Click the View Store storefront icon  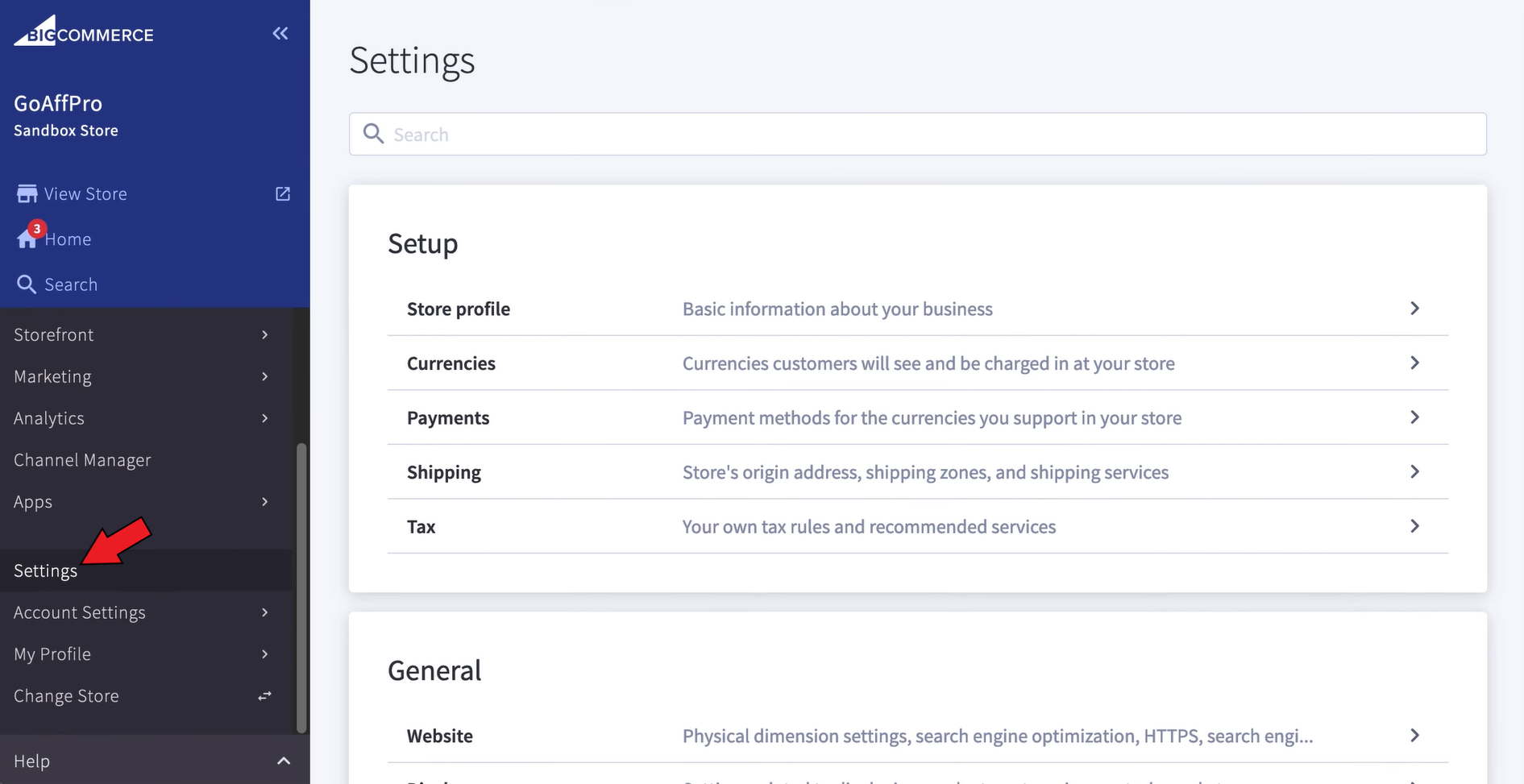click(27, 194)
